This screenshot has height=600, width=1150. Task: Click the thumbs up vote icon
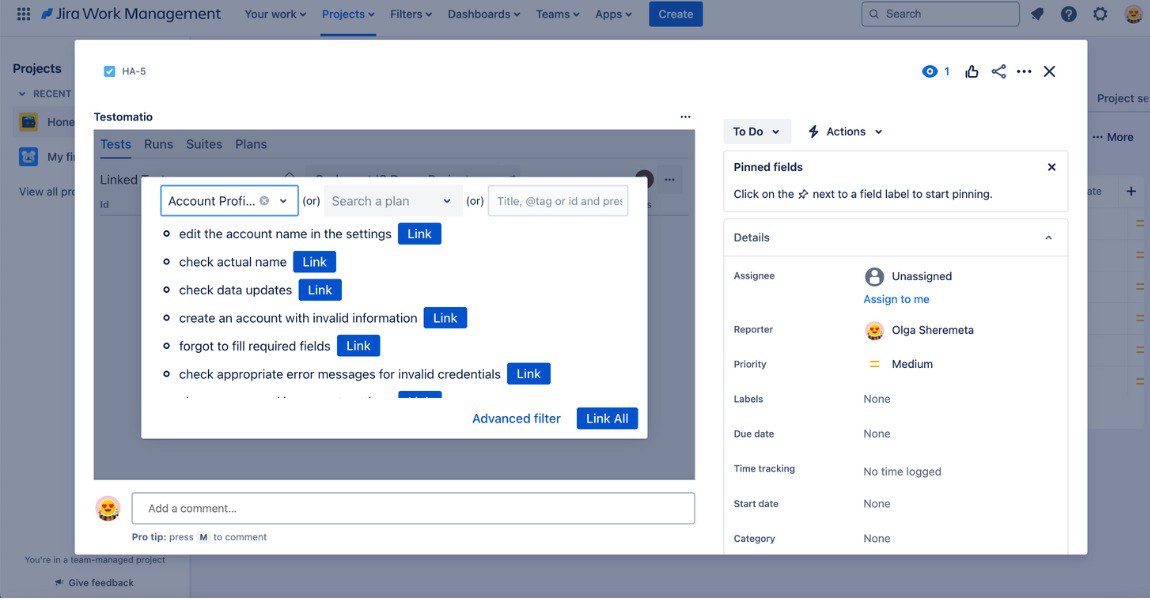(x=972, y=71)
